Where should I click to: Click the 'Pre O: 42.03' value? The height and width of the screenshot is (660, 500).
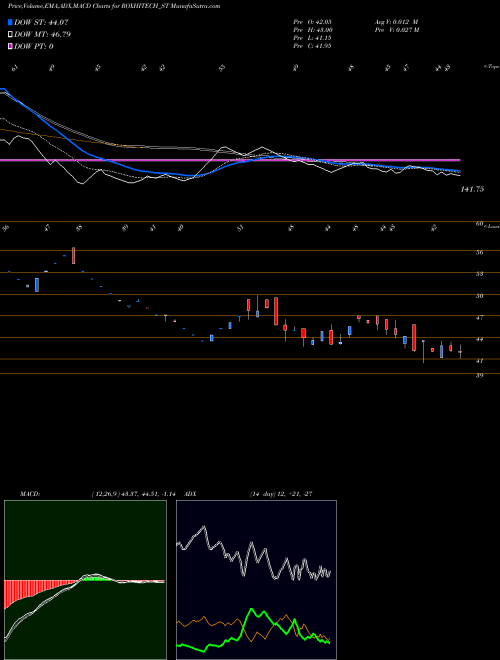[x=313, y=21]
